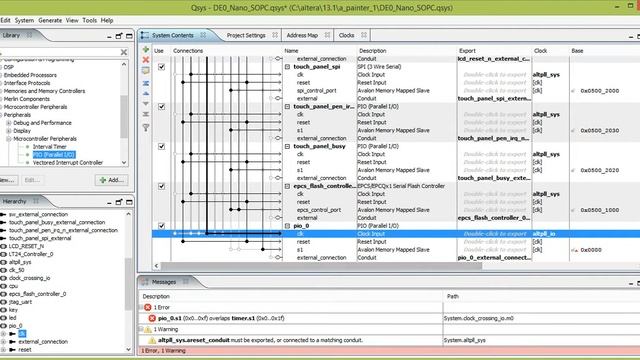Collapse the 1 Warning message group

(x=141, y=329)
